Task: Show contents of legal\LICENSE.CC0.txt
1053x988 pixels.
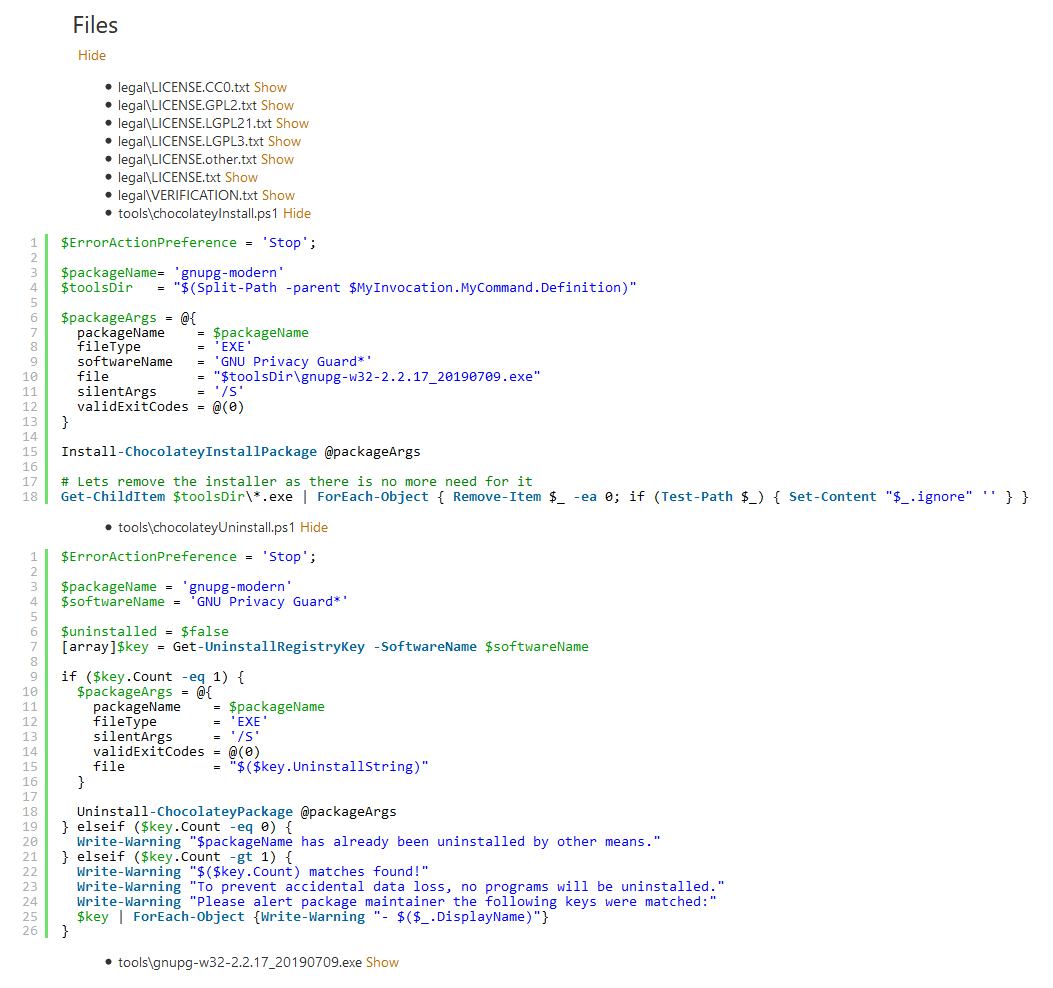Action: click(x=270, y=87)
